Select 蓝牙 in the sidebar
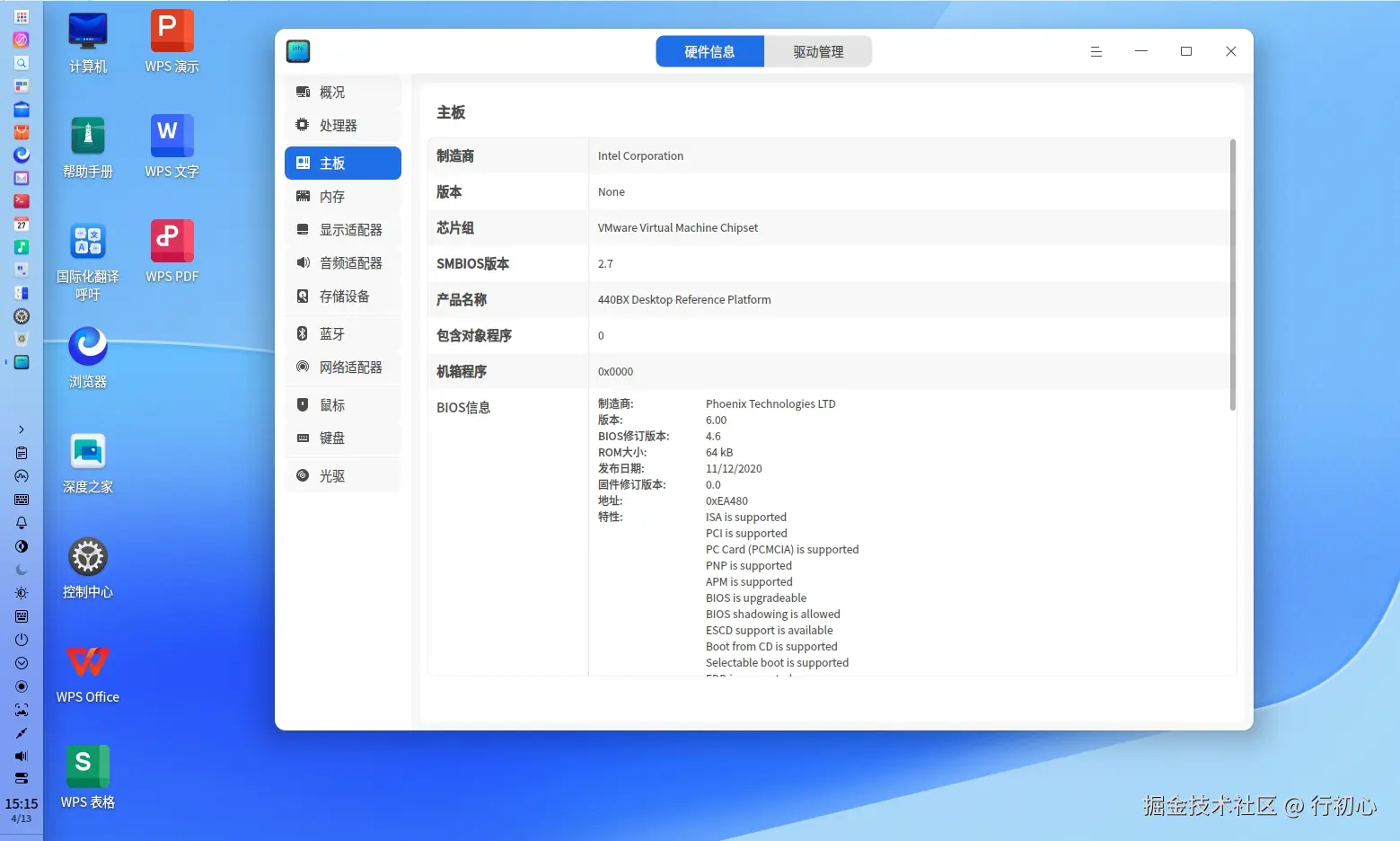 click(x=343, y=334)
